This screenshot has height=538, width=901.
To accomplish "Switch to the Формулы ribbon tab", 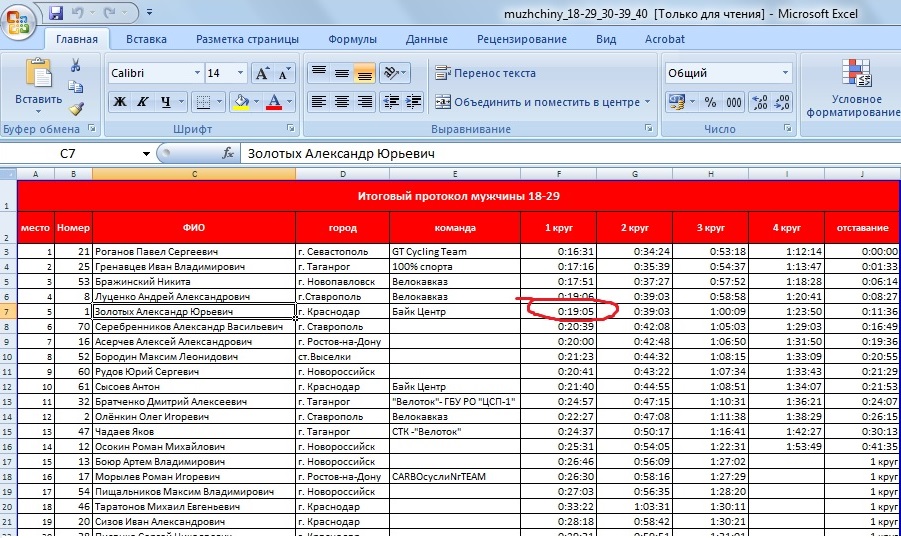I will click(352, 39).
